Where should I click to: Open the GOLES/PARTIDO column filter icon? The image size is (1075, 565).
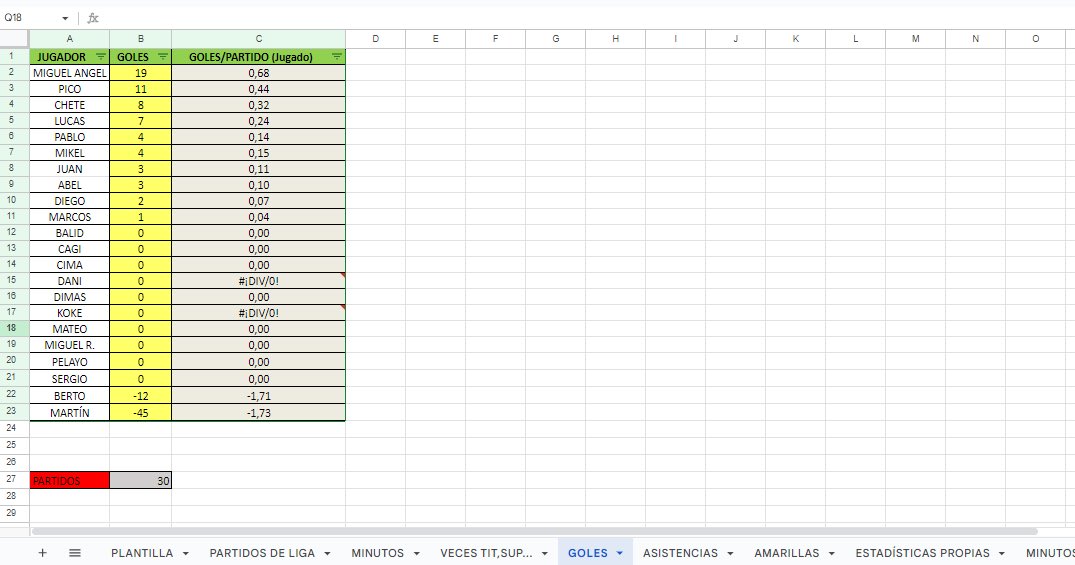coord(337,56)
